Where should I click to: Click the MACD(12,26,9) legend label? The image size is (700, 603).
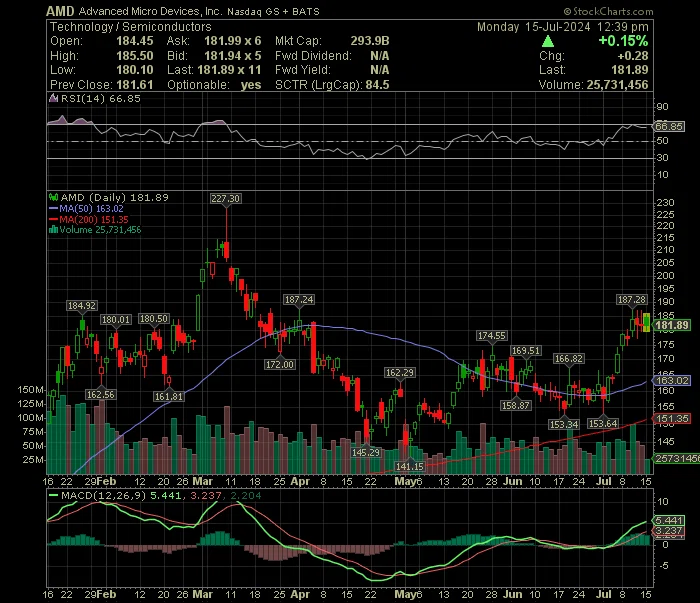(103, 495)
